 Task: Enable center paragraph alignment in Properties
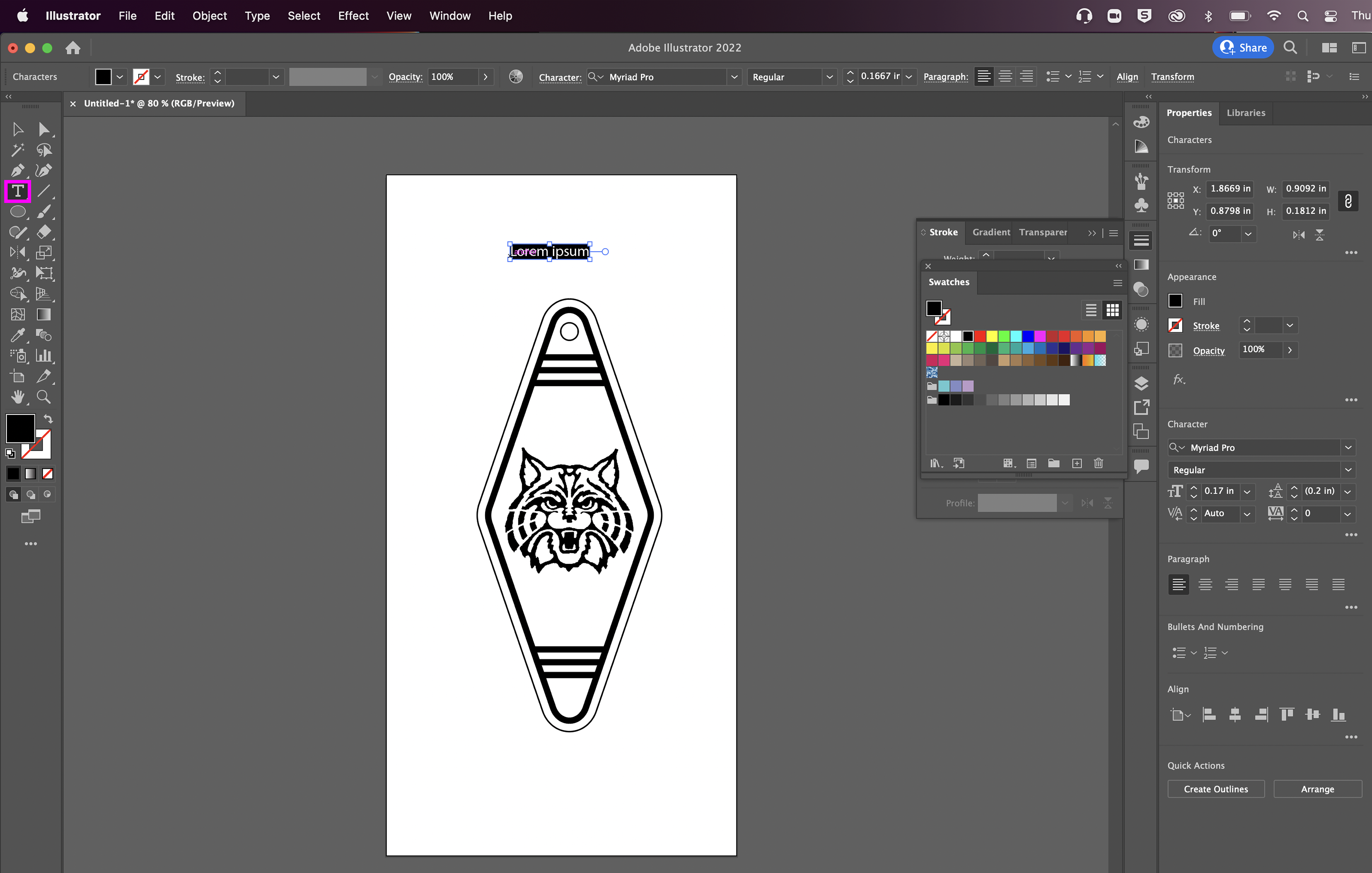[1205, 584]
